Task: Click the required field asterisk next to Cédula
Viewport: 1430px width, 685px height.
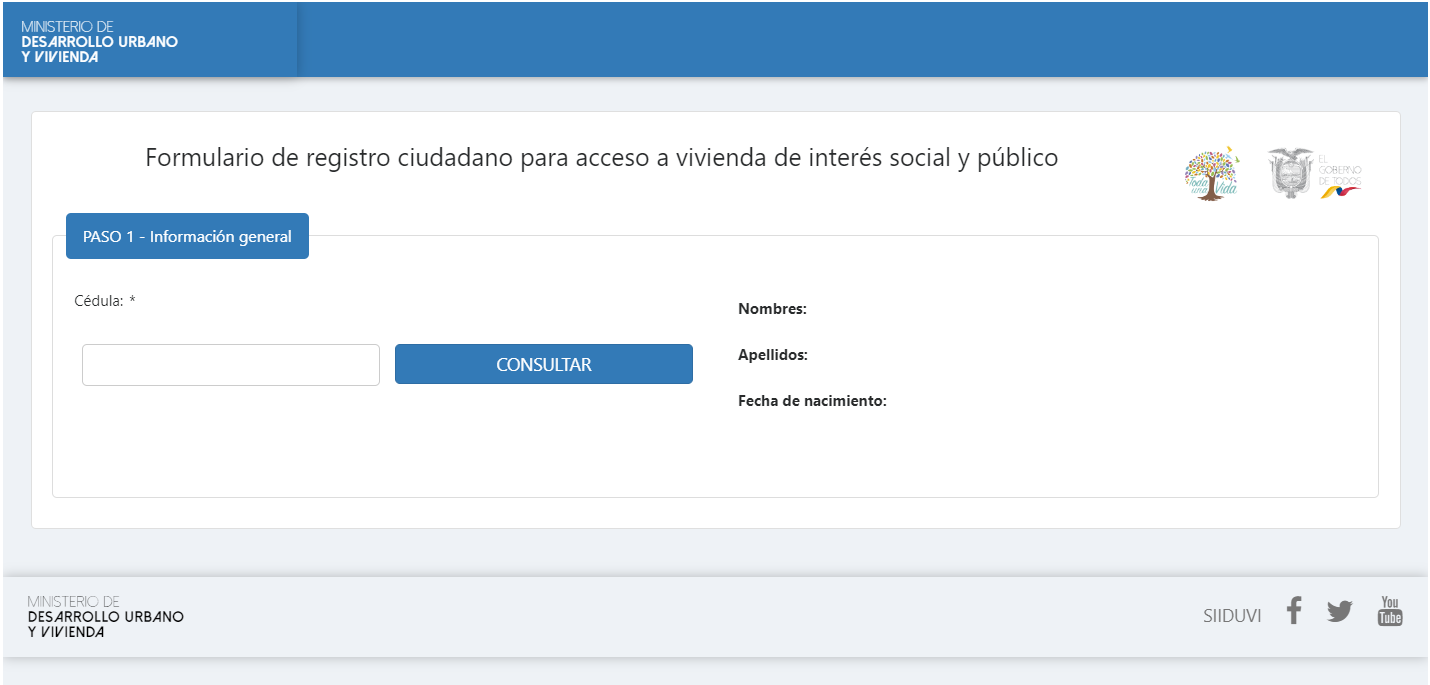Action: click(133, 298)
